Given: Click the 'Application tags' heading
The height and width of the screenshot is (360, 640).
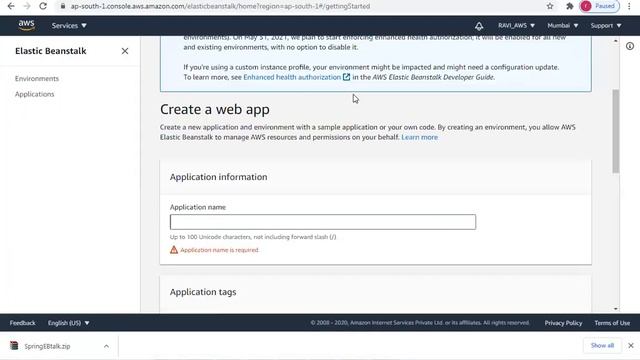Looking at the screenshot, I should point(203,292).
